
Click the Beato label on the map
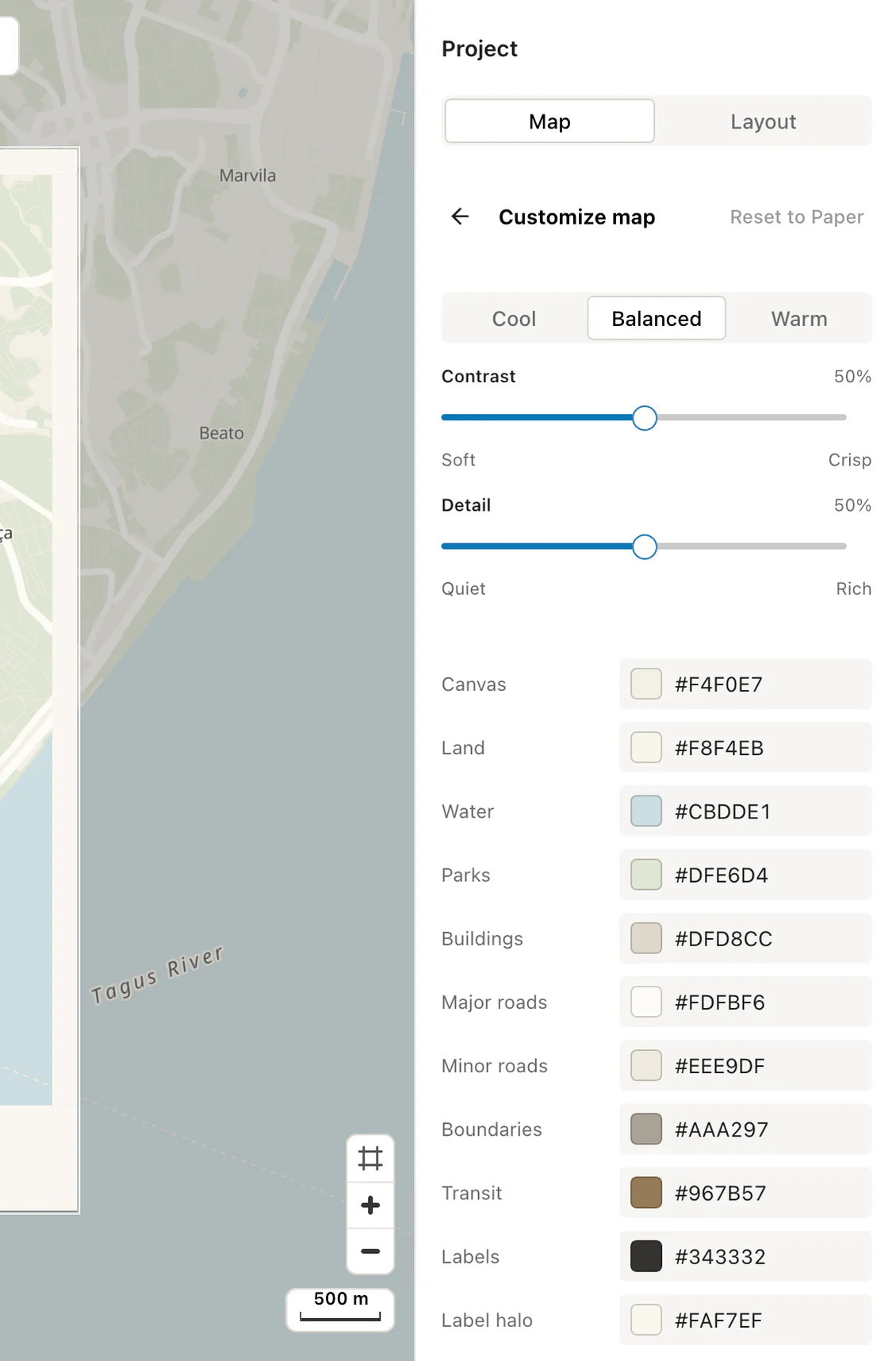coord(221,433)
